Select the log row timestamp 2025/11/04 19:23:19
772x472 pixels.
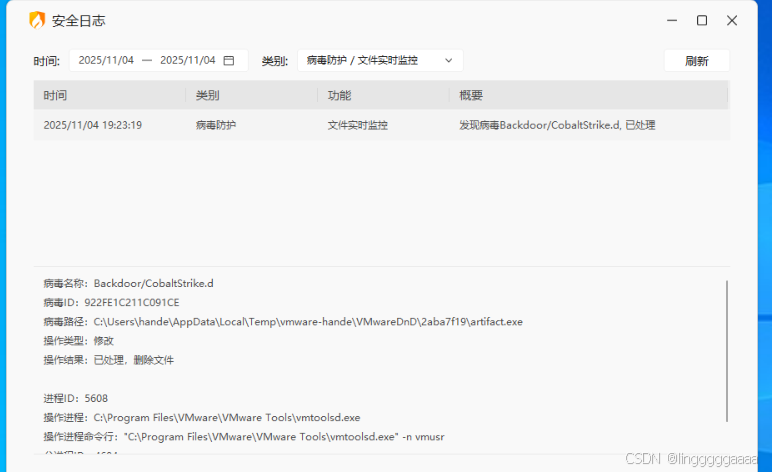tap(93, 125)
